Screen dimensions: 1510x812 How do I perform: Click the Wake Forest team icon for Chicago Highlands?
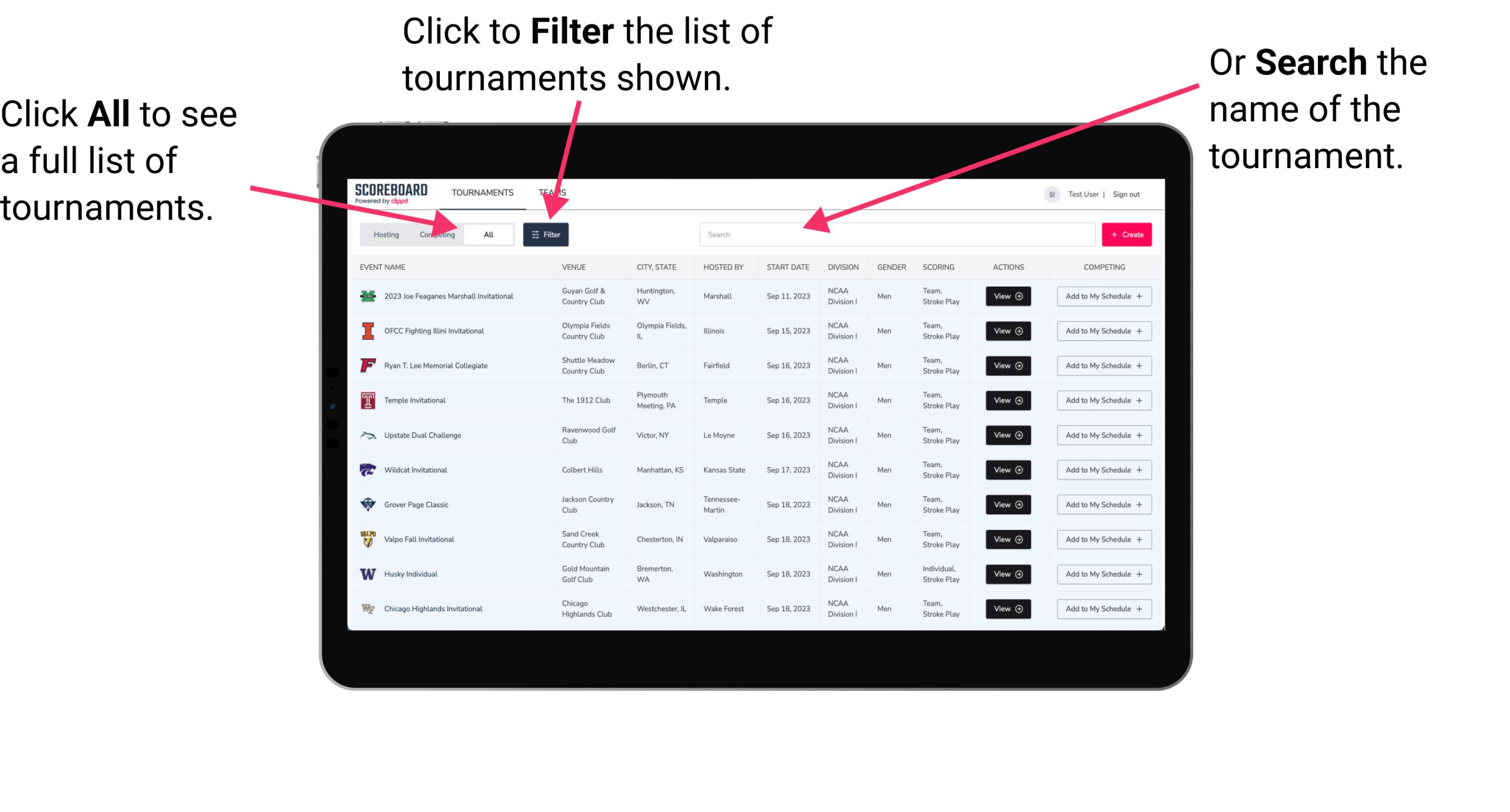click(367, 608)
